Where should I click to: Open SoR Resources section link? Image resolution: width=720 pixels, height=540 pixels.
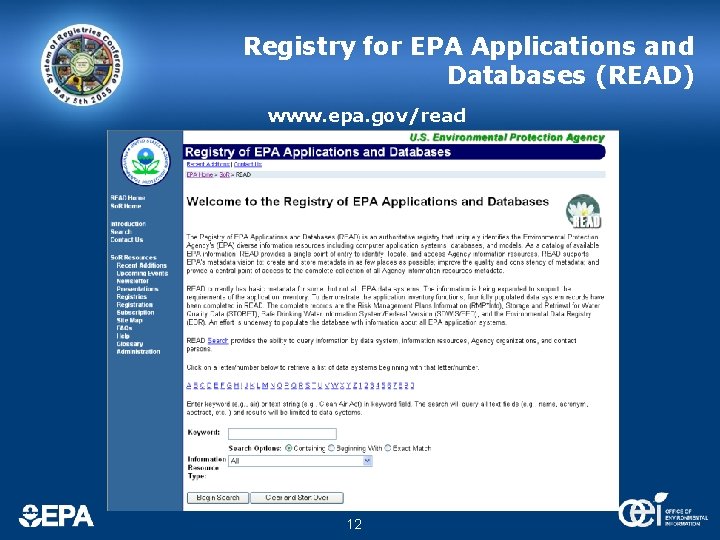133,258
